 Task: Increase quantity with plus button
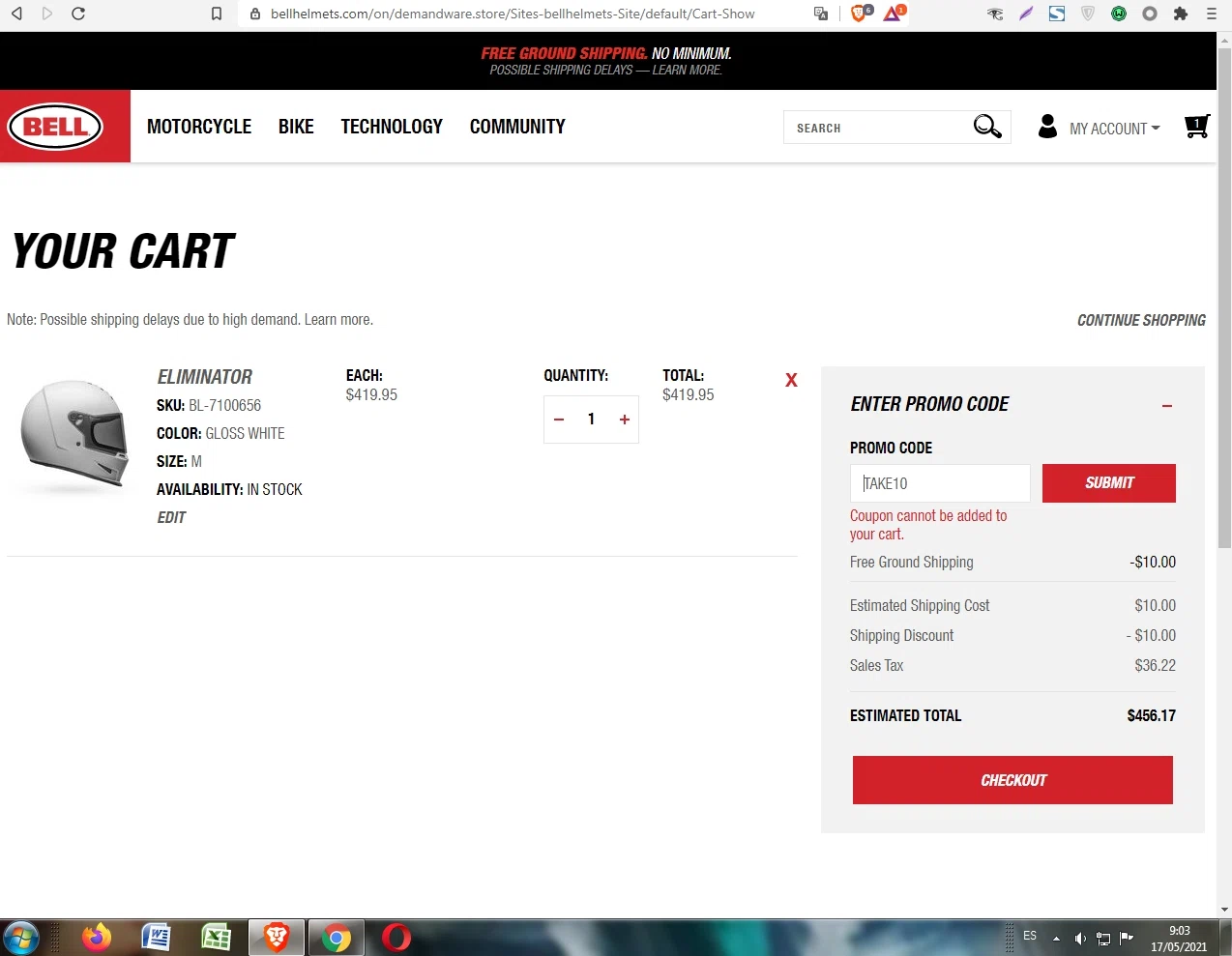(625, 420)
